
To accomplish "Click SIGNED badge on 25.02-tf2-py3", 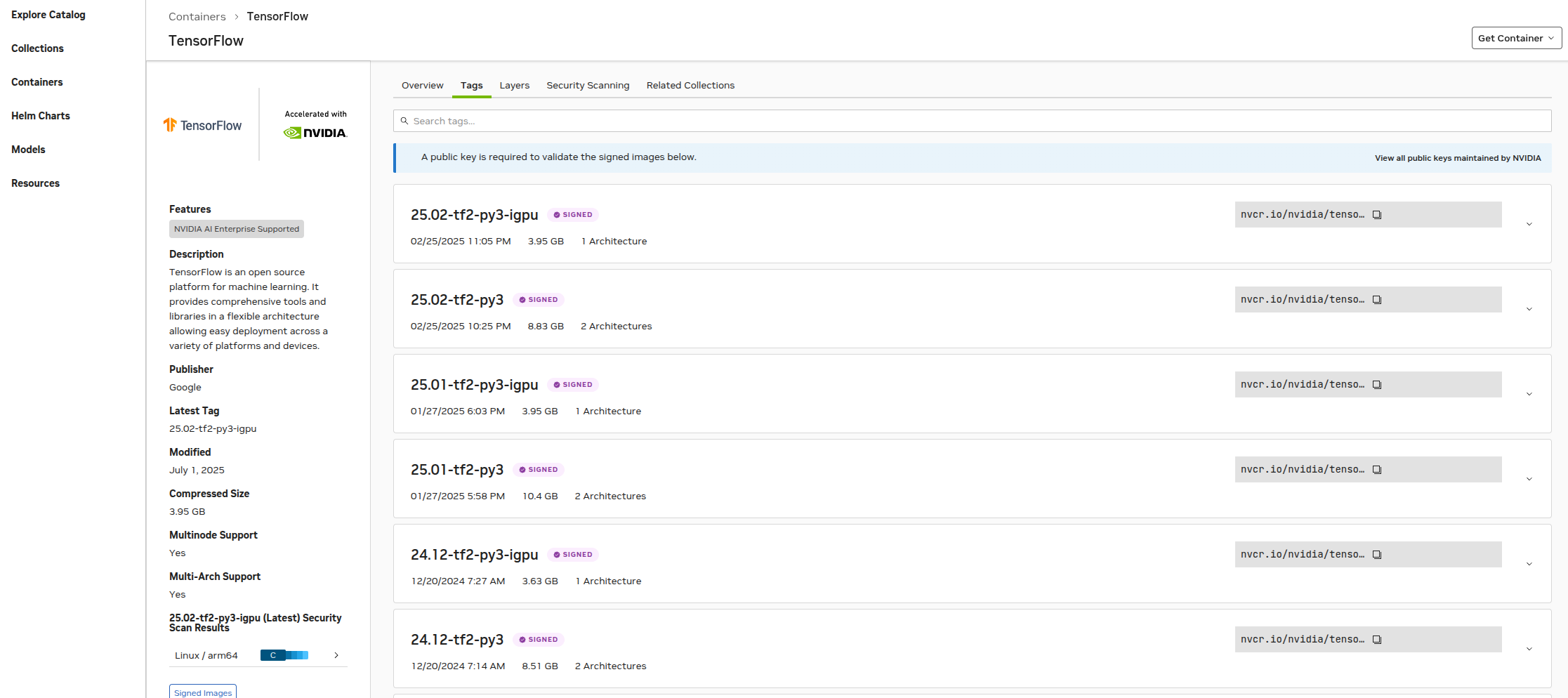I will point(539,300).
